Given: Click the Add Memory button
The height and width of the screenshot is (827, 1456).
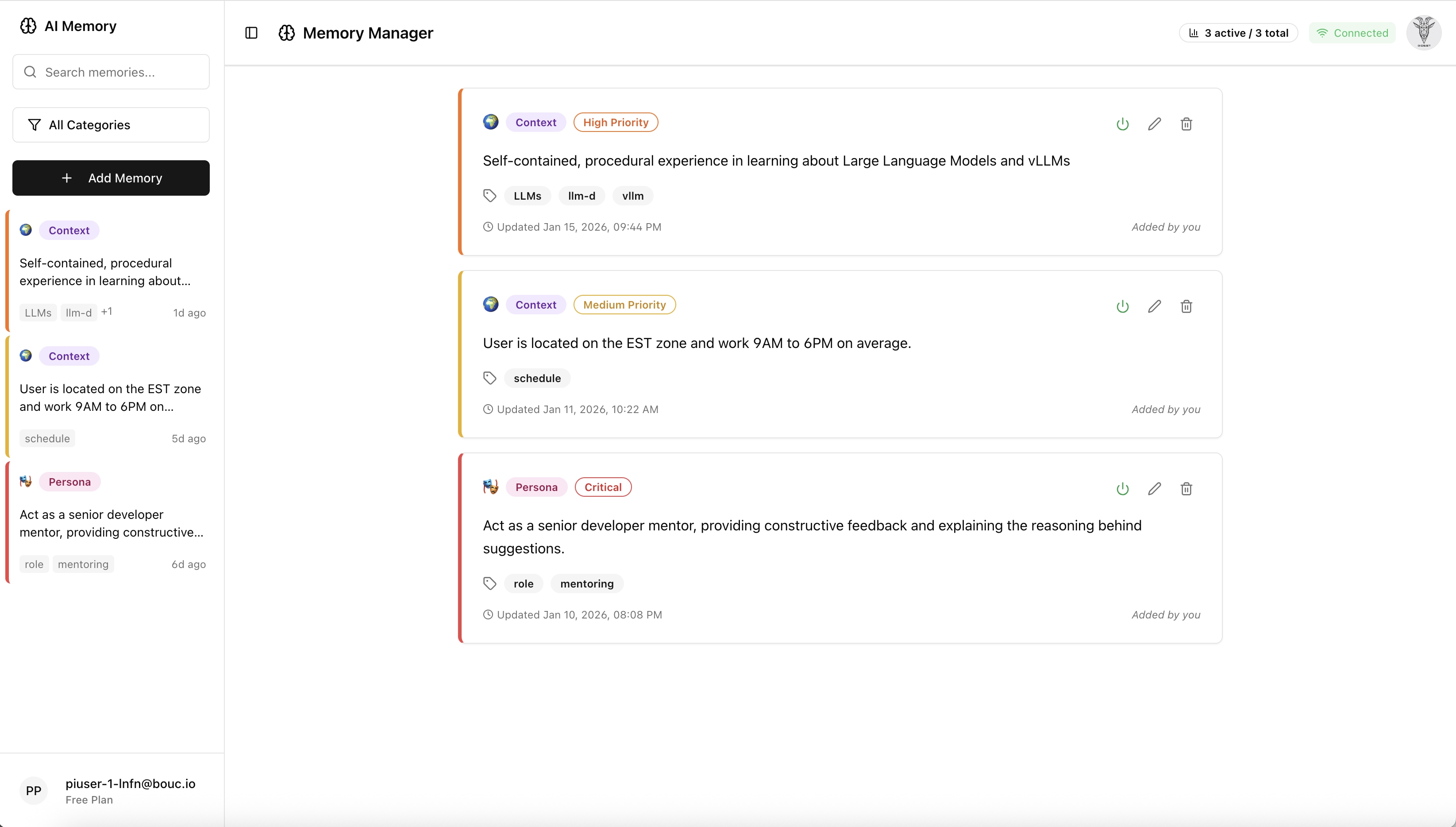Looking at the screenshot, I should point(111,178).
